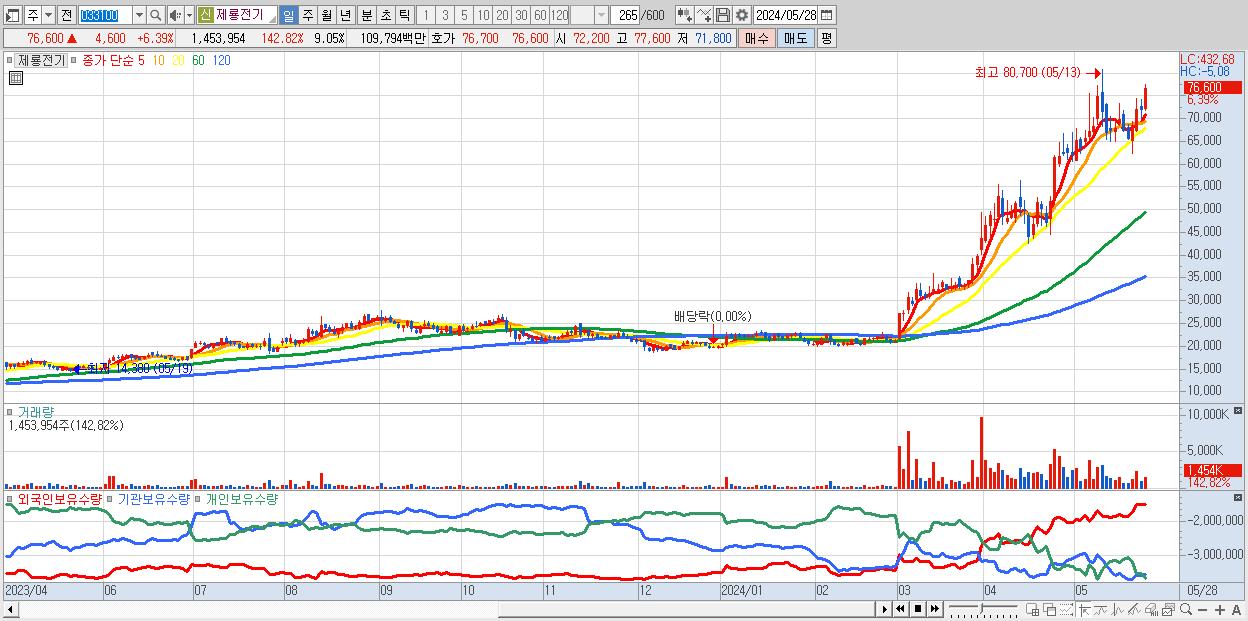Click the horizontal scrollbar right arrow at chart bottom
Viewport: 1248px width, 621px height.
point(884,609)
